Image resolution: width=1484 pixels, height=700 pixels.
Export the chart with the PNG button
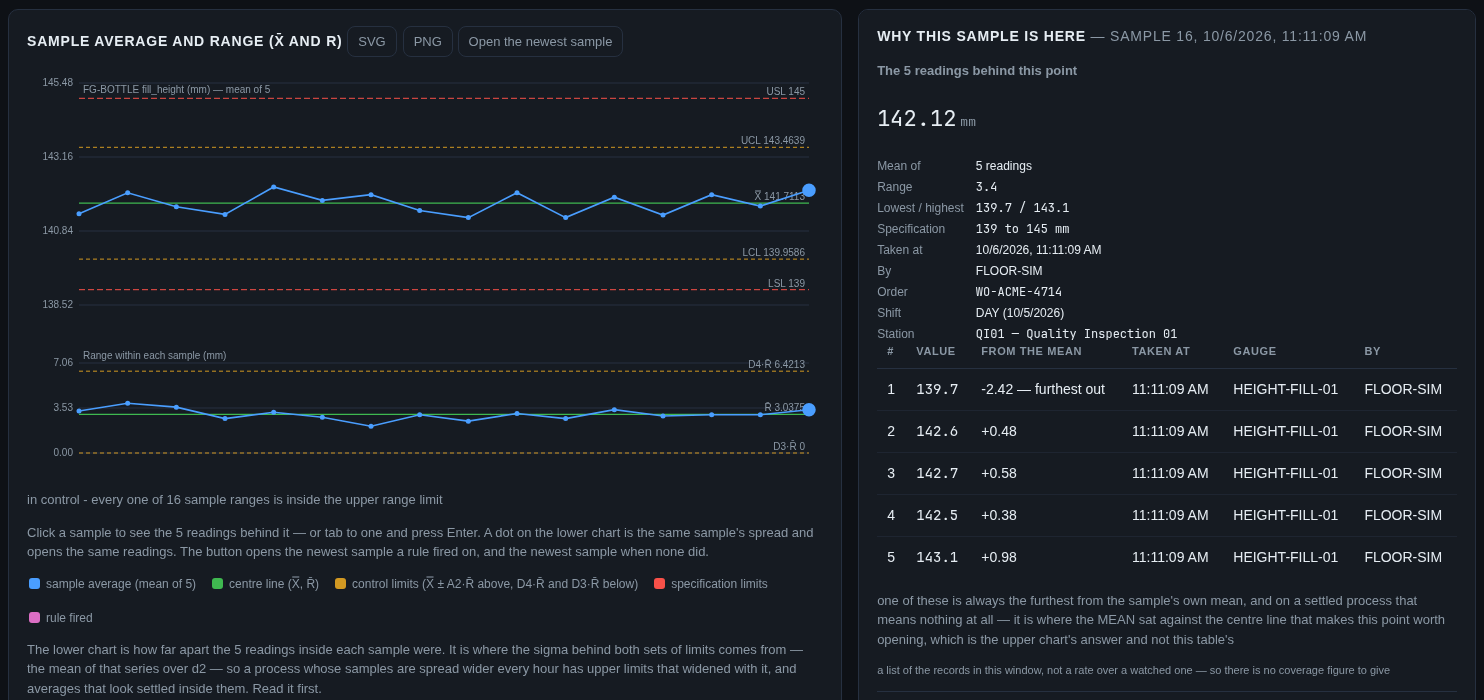coord(428,41)
